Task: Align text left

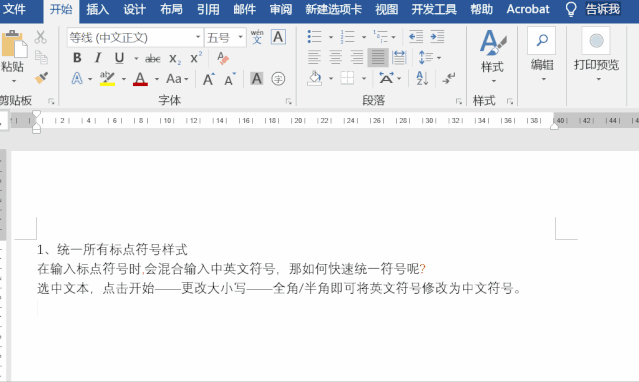Action: coord(314,57)
